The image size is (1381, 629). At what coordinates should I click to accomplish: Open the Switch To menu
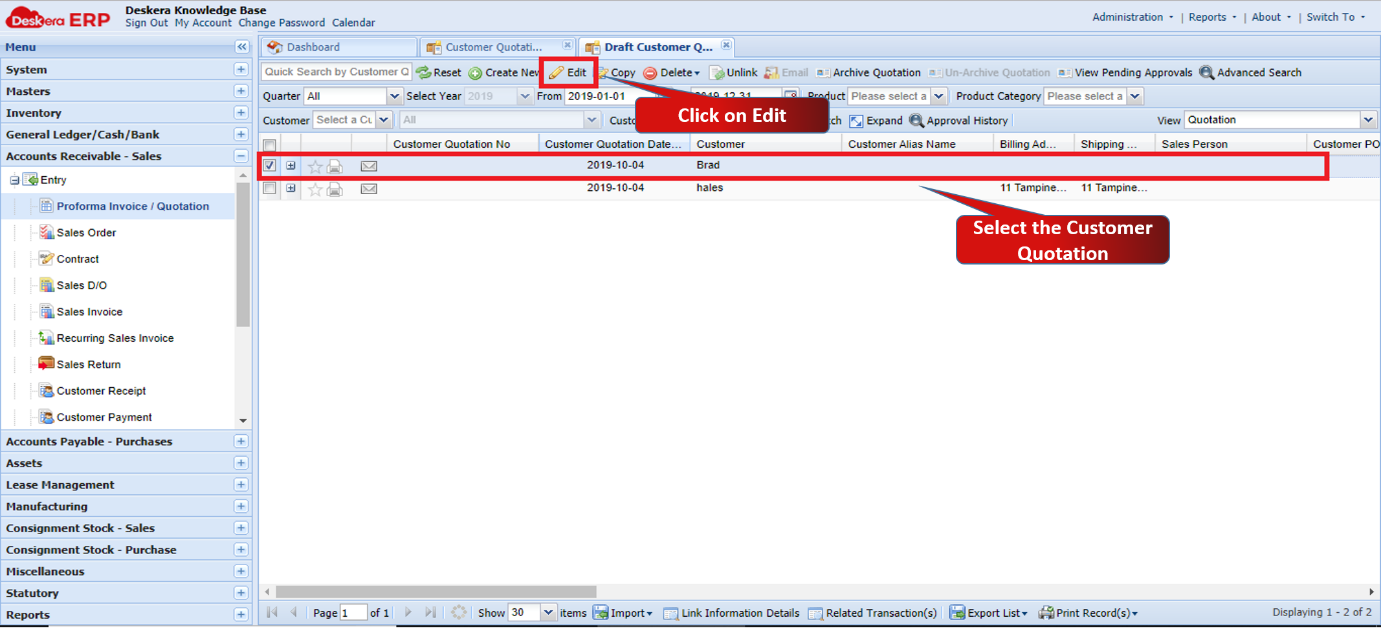[1336, 17]
